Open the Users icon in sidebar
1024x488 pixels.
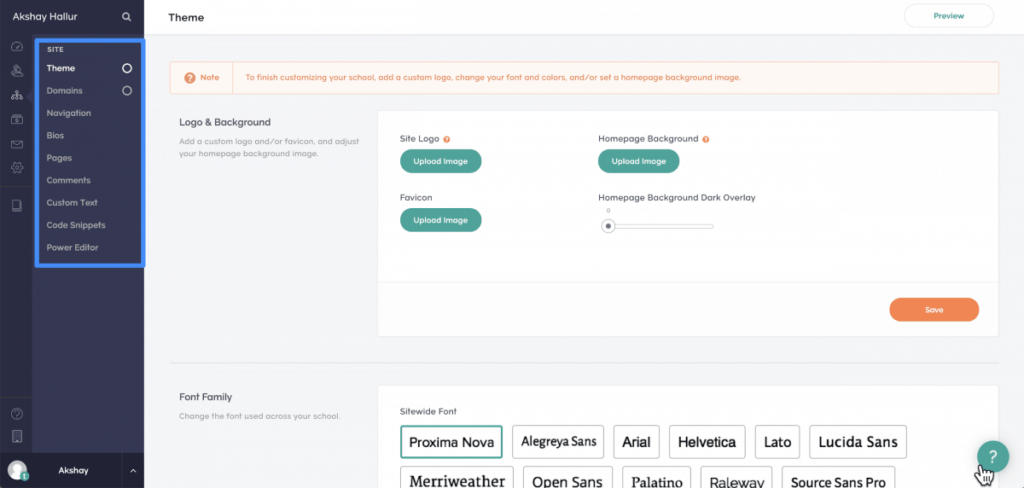click(17, 71)
